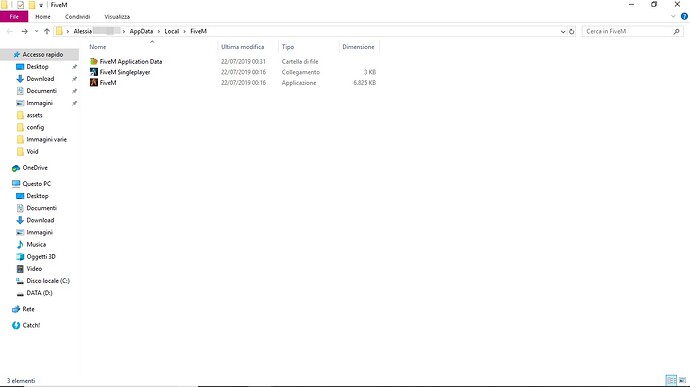Click the Accesso rapido star icon

(x=17, y=55)
